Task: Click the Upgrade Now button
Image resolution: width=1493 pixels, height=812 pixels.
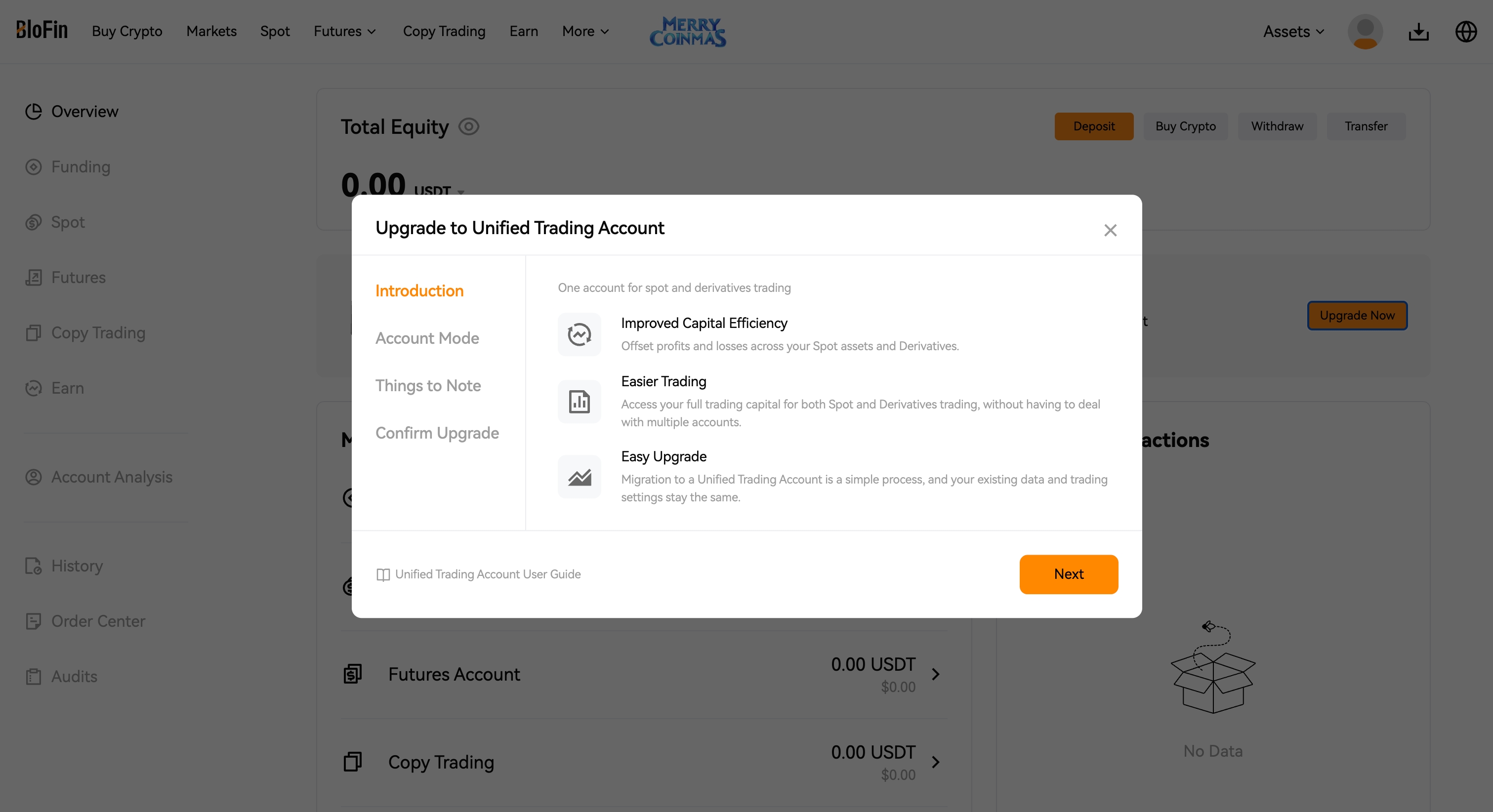Action: tap(1357, 316)
